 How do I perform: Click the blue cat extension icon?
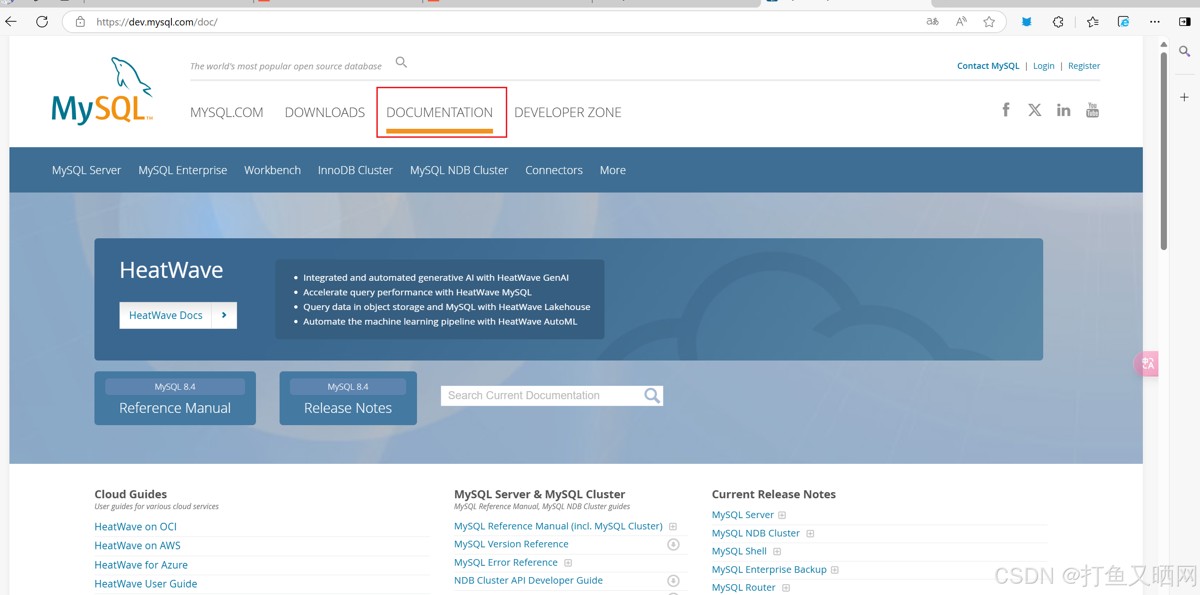[1026, 21]
